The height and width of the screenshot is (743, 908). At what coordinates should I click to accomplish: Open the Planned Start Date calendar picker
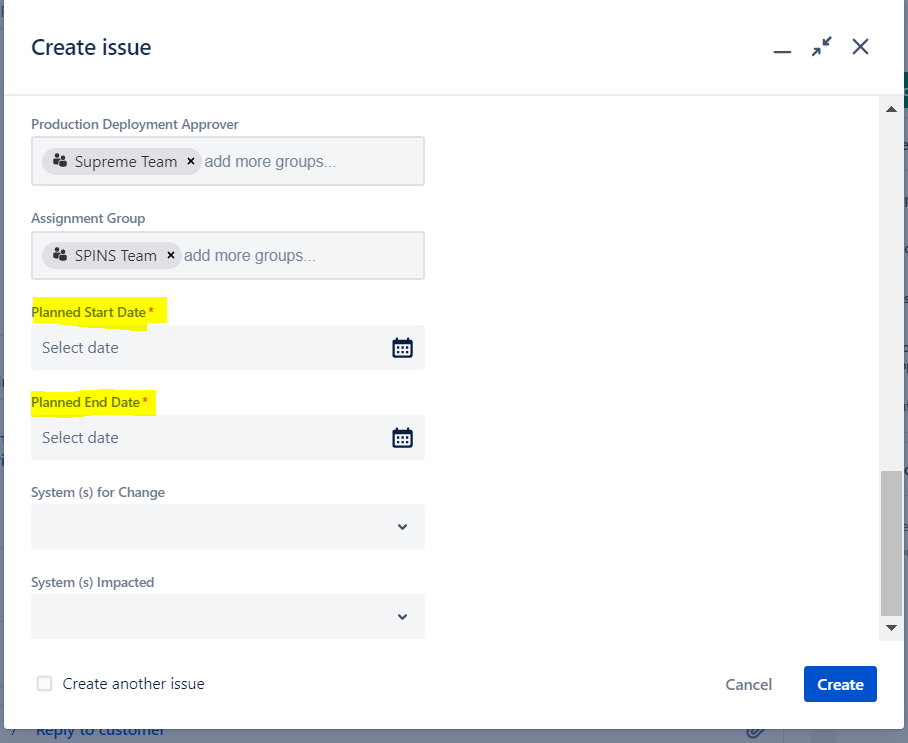402,347
